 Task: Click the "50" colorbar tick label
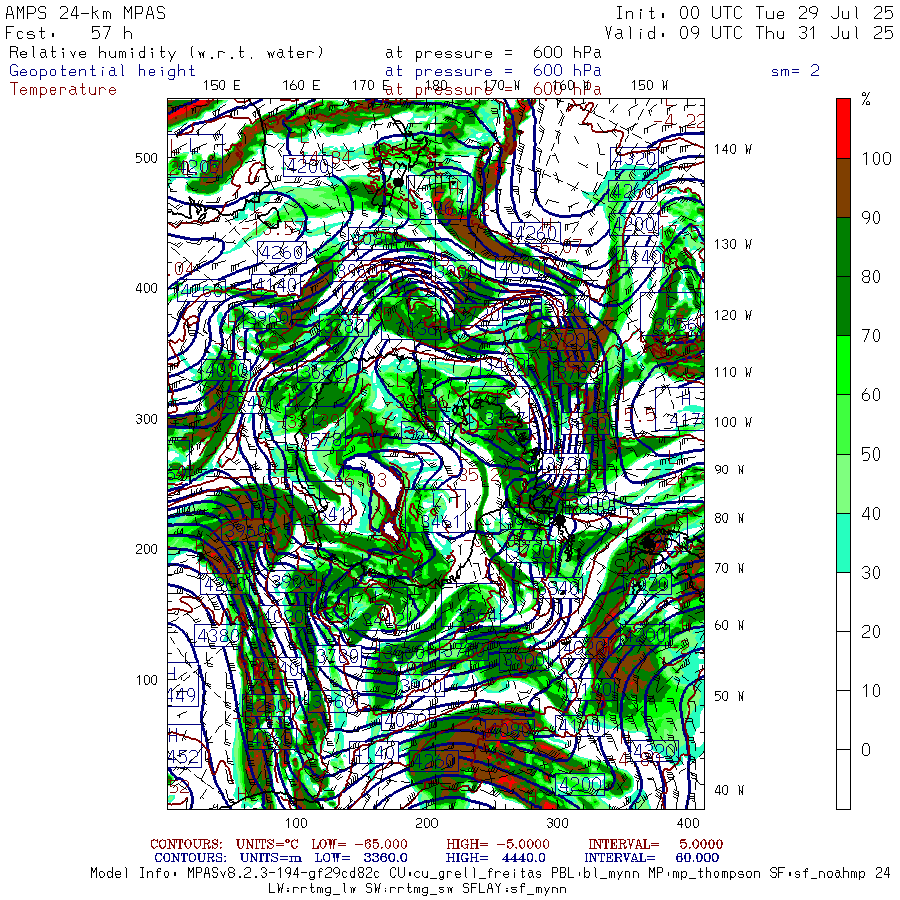pos(871,454)
